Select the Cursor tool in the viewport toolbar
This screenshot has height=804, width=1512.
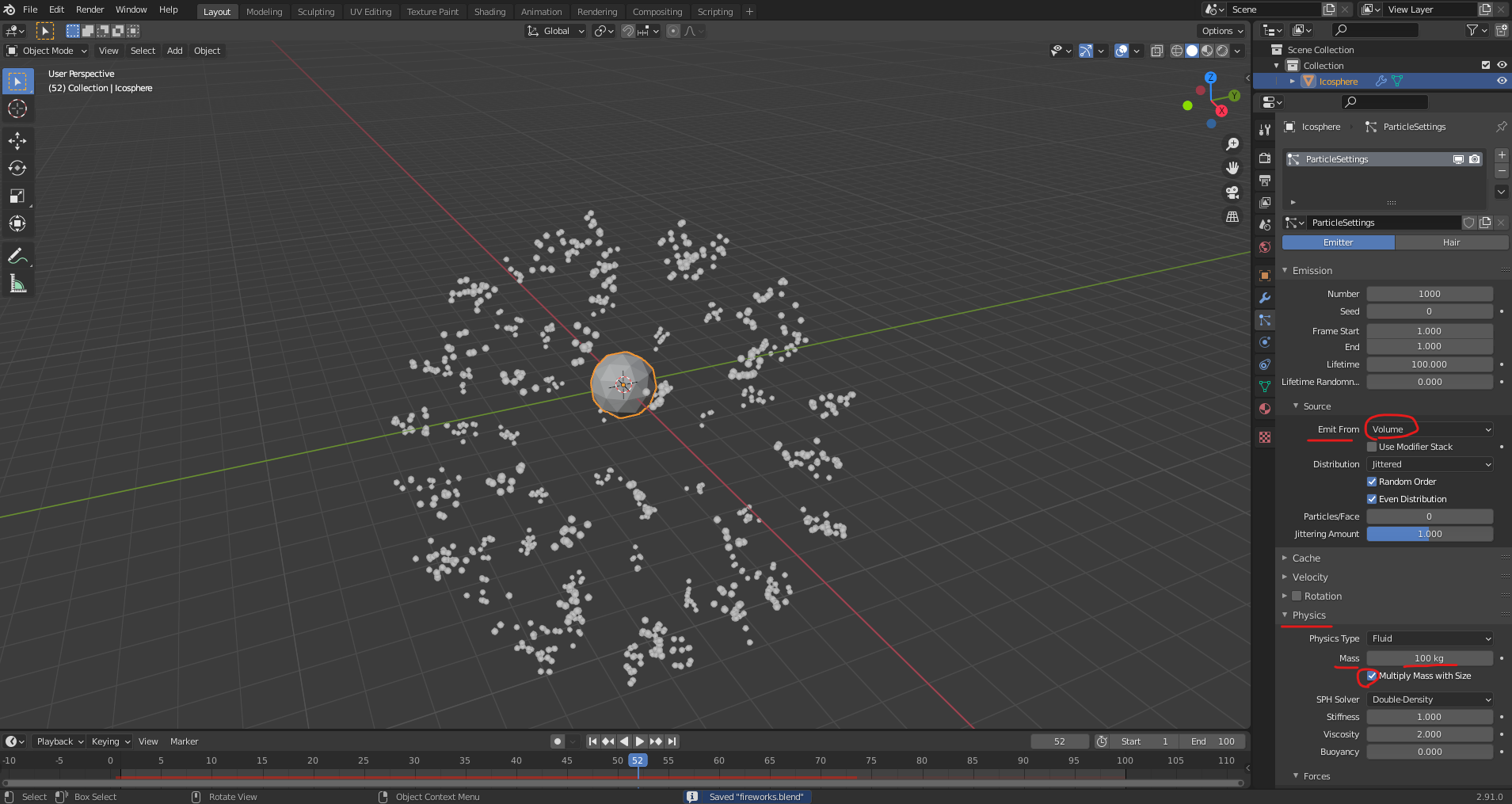click(x=17, y=109)
